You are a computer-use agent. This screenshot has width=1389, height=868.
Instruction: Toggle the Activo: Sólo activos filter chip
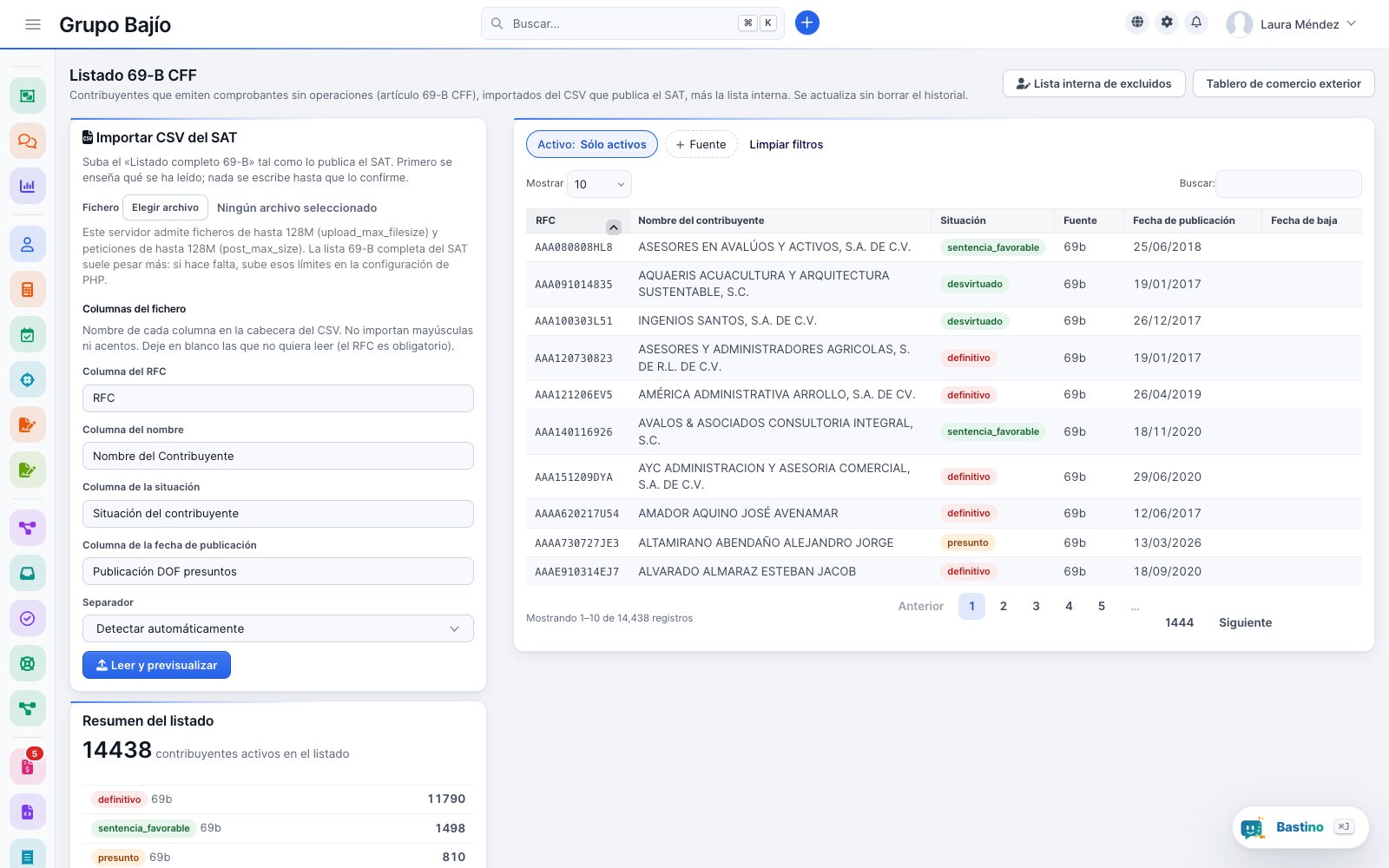click(592, 144)
